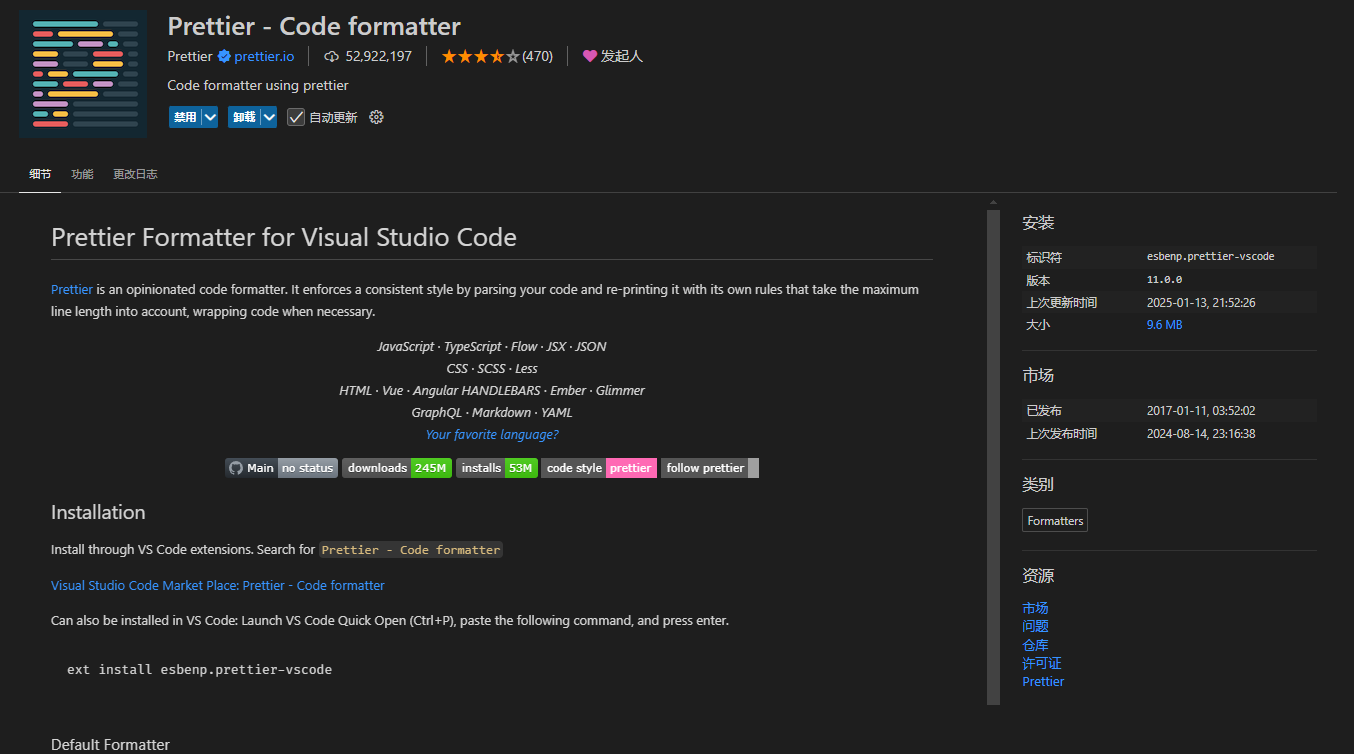The height and width of the screenshot is (754, 1354).
Task: Open the Prettier resource link in sidebar
Action: [1043, 681]
